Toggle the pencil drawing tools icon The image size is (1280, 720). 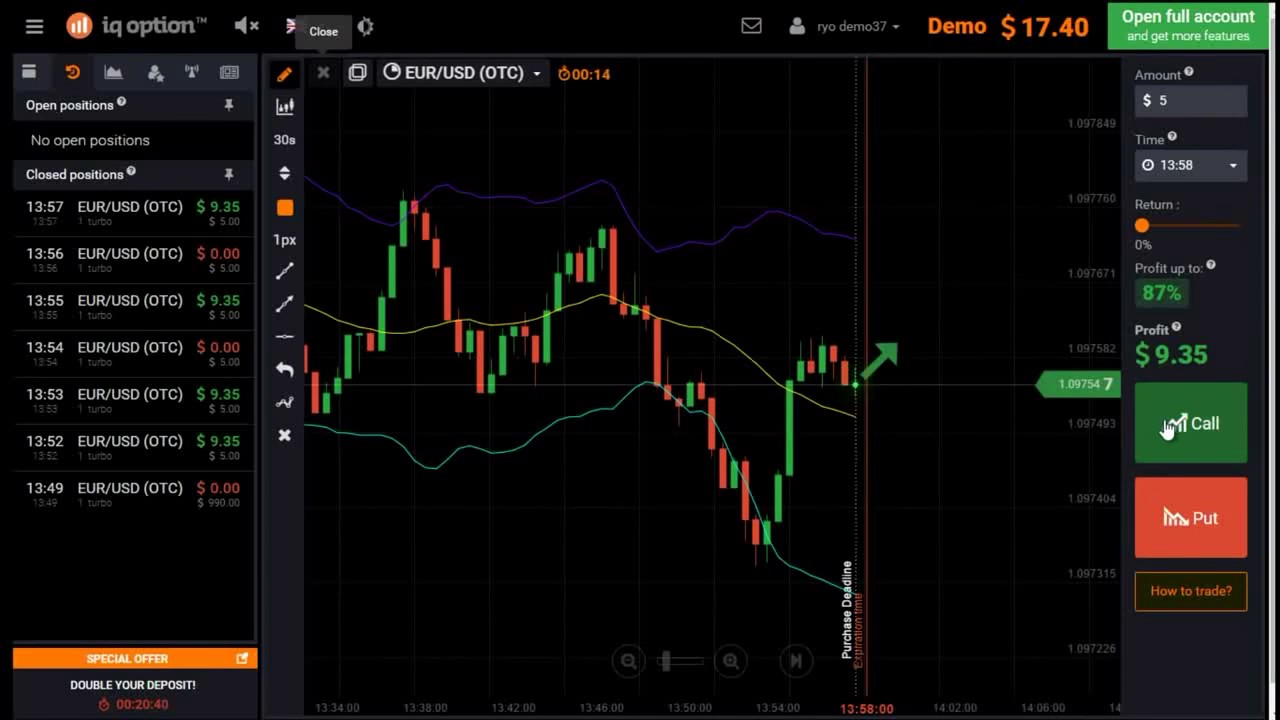coord(285,74)
